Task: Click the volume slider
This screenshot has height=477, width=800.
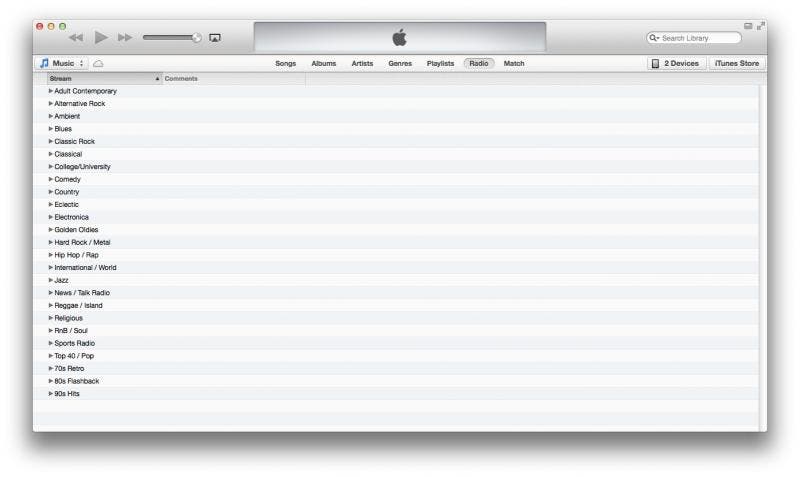Action: point(171,38)
